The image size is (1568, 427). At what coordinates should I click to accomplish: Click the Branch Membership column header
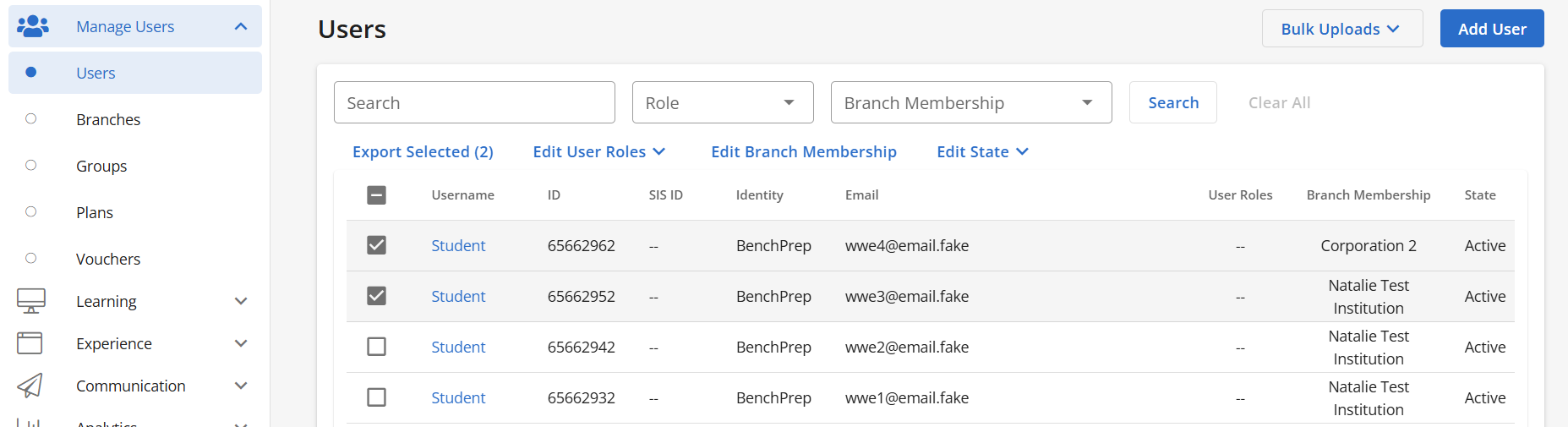(x=1369, y=195)
